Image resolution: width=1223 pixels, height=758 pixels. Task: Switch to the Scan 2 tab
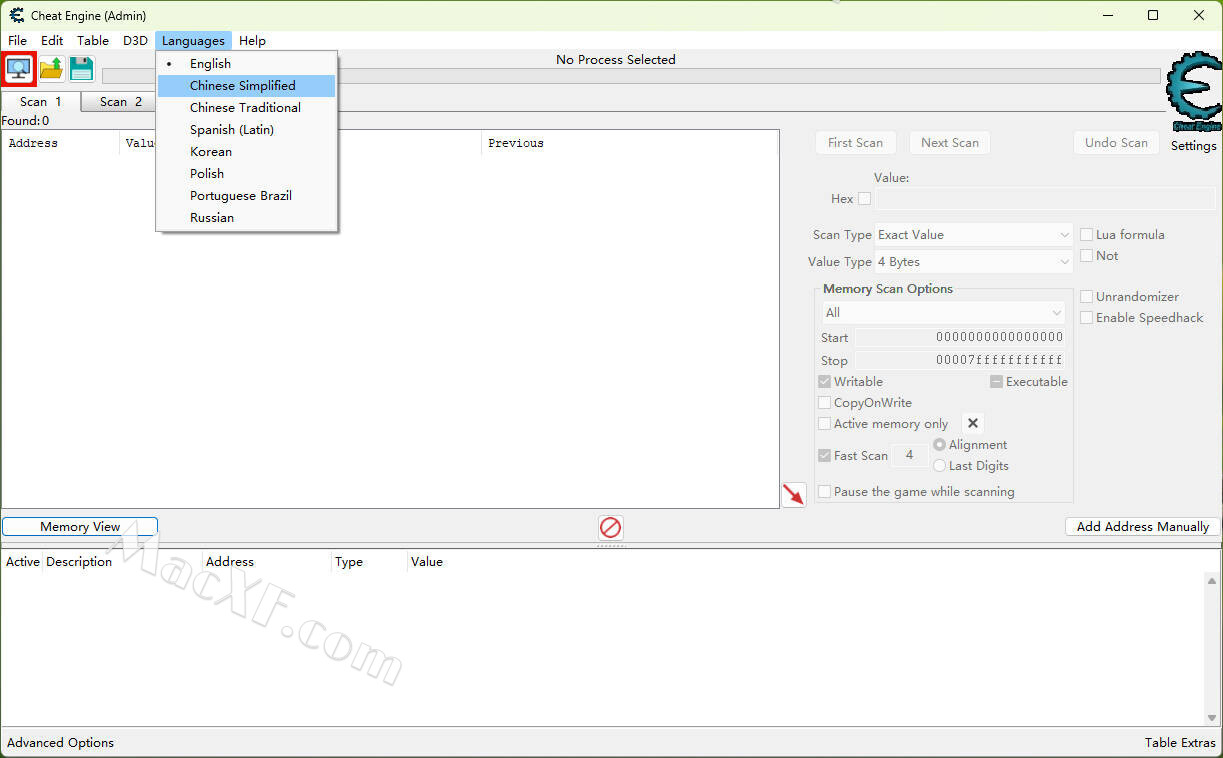(120, 102)
